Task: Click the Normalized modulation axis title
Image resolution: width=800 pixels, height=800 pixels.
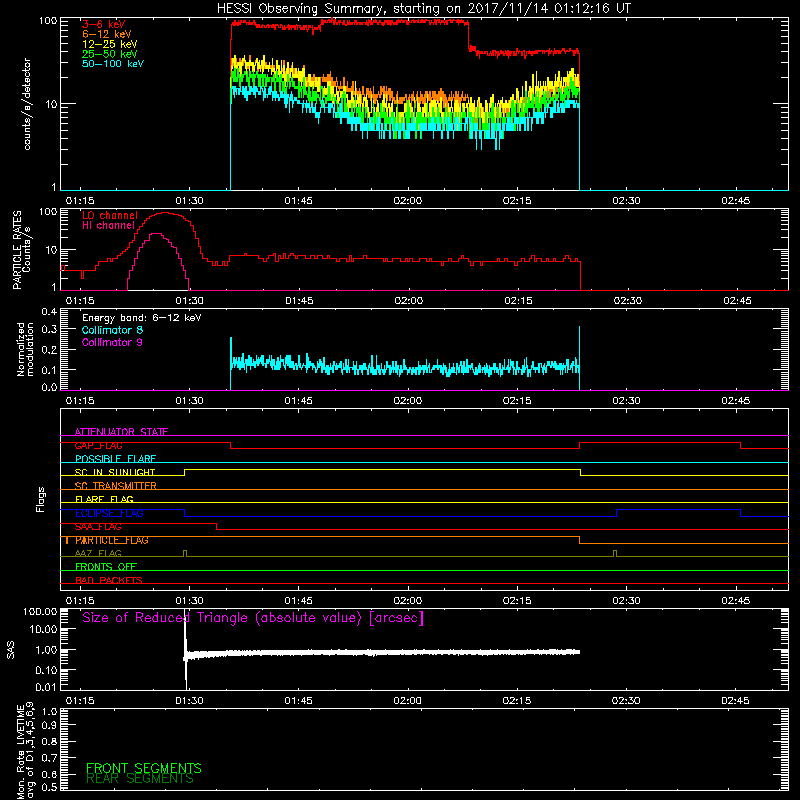Action: point(25,349)
